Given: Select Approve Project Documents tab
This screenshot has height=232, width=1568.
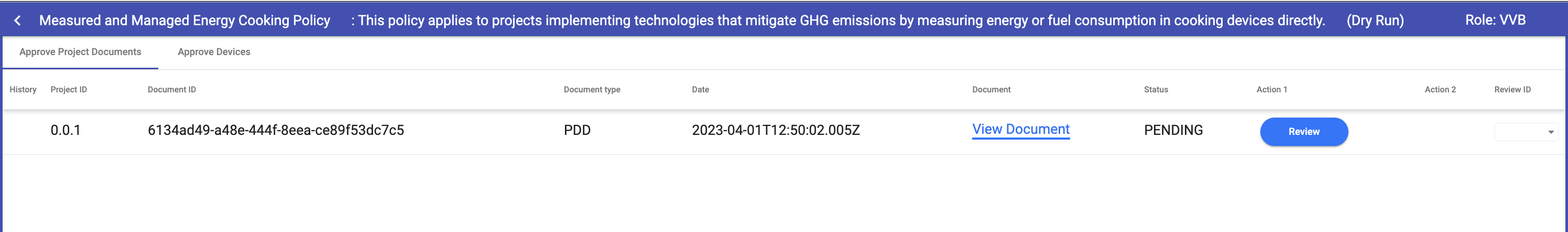Looking at the screenshot, I should pyautogui.click(x=80, y=52).
